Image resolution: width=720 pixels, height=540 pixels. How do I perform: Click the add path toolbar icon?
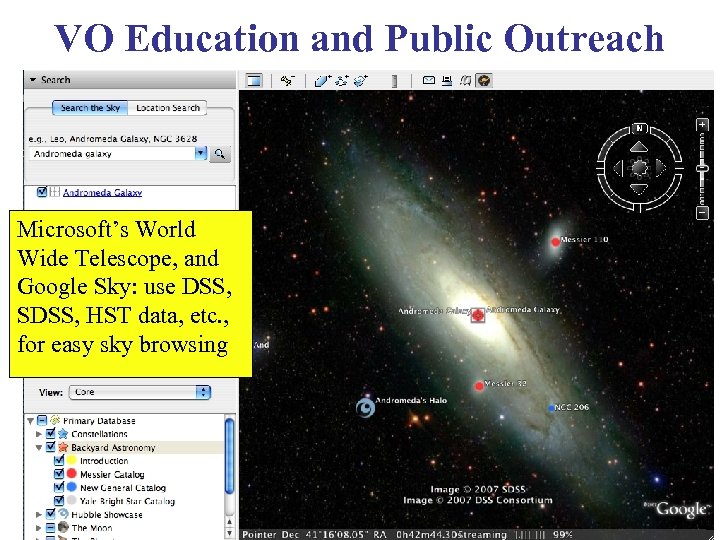342,80
